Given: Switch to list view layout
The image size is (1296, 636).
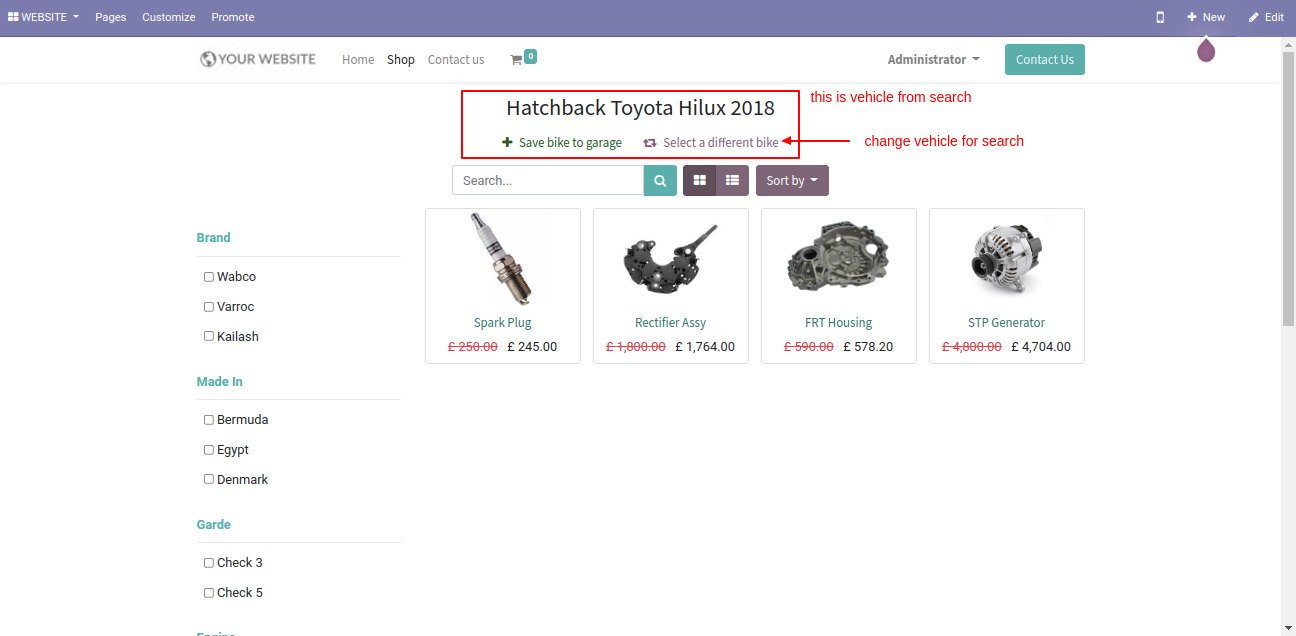Looking at the screenshot, I should 732,180.
